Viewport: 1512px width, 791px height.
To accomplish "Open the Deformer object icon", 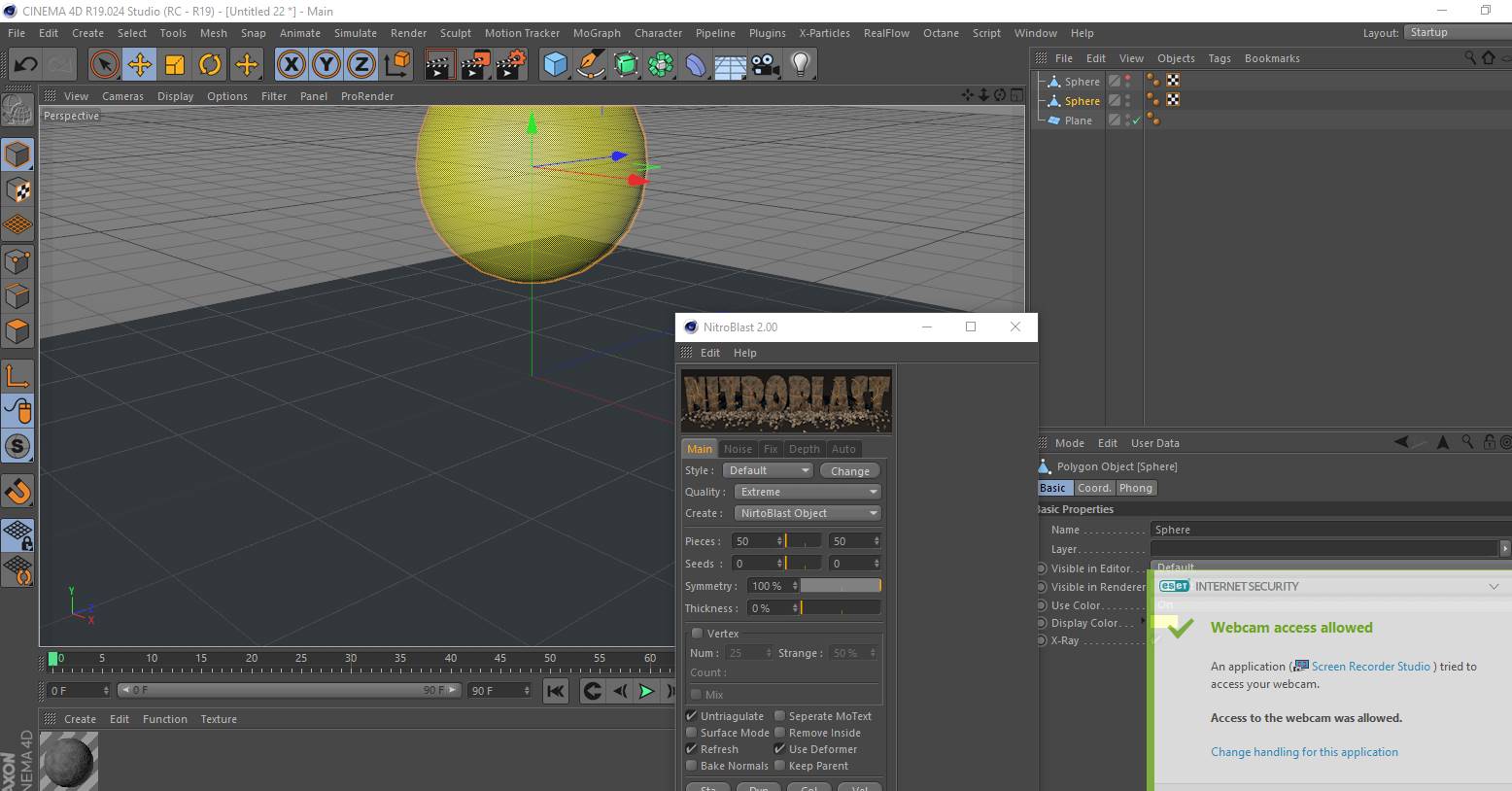I will [696, 65].
